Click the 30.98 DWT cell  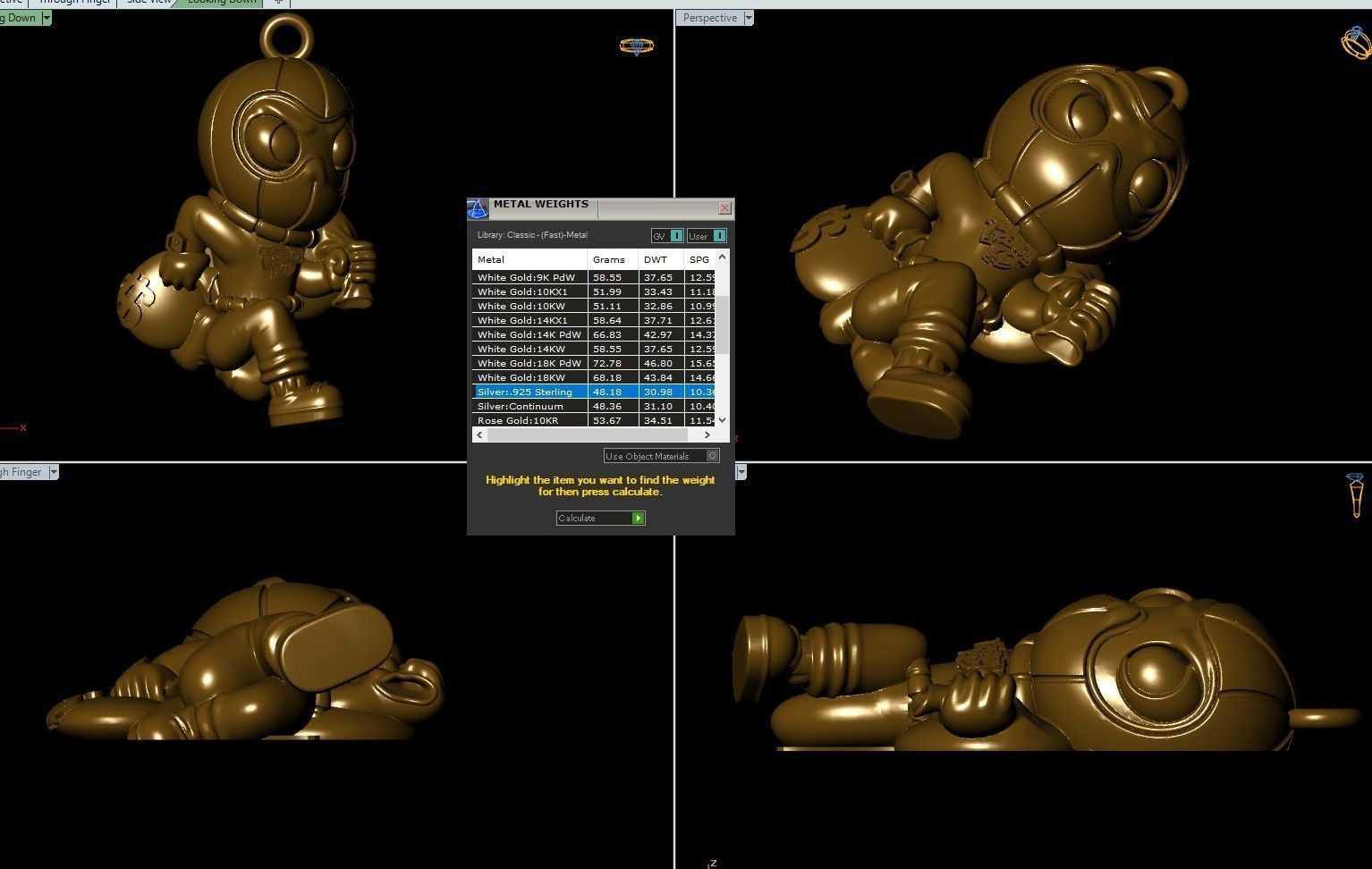pos(661,392)
